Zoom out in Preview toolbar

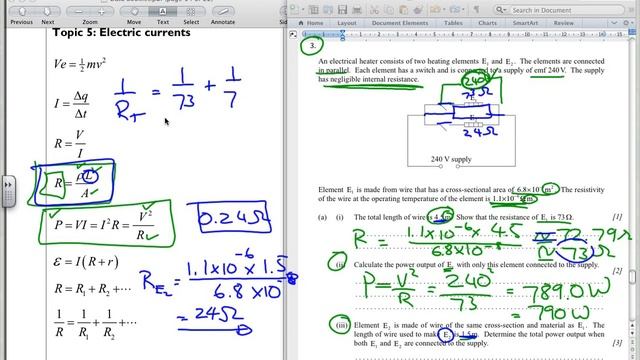[79, 11]
